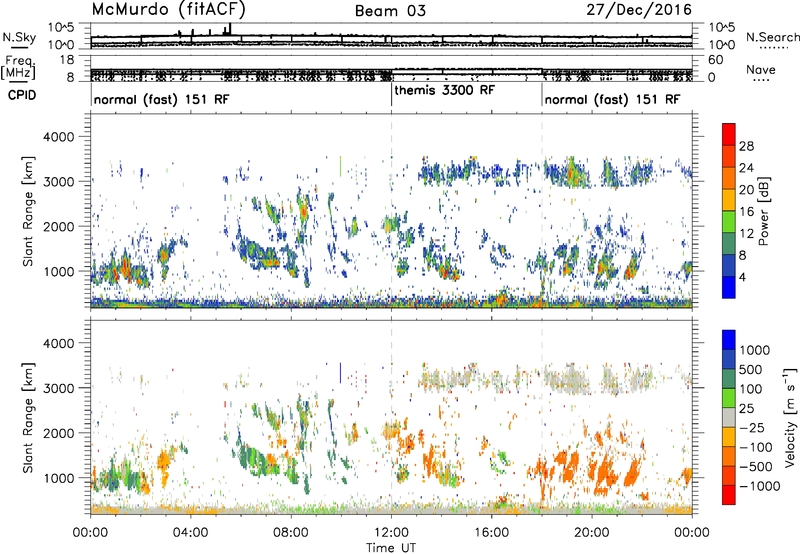Pick the blue top segment of Velocity colorbar

click(729, 340)
